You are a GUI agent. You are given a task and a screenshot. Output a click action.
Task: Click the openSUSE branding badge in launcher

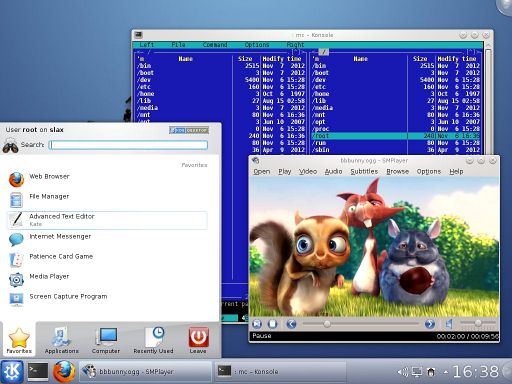(189, 130)
